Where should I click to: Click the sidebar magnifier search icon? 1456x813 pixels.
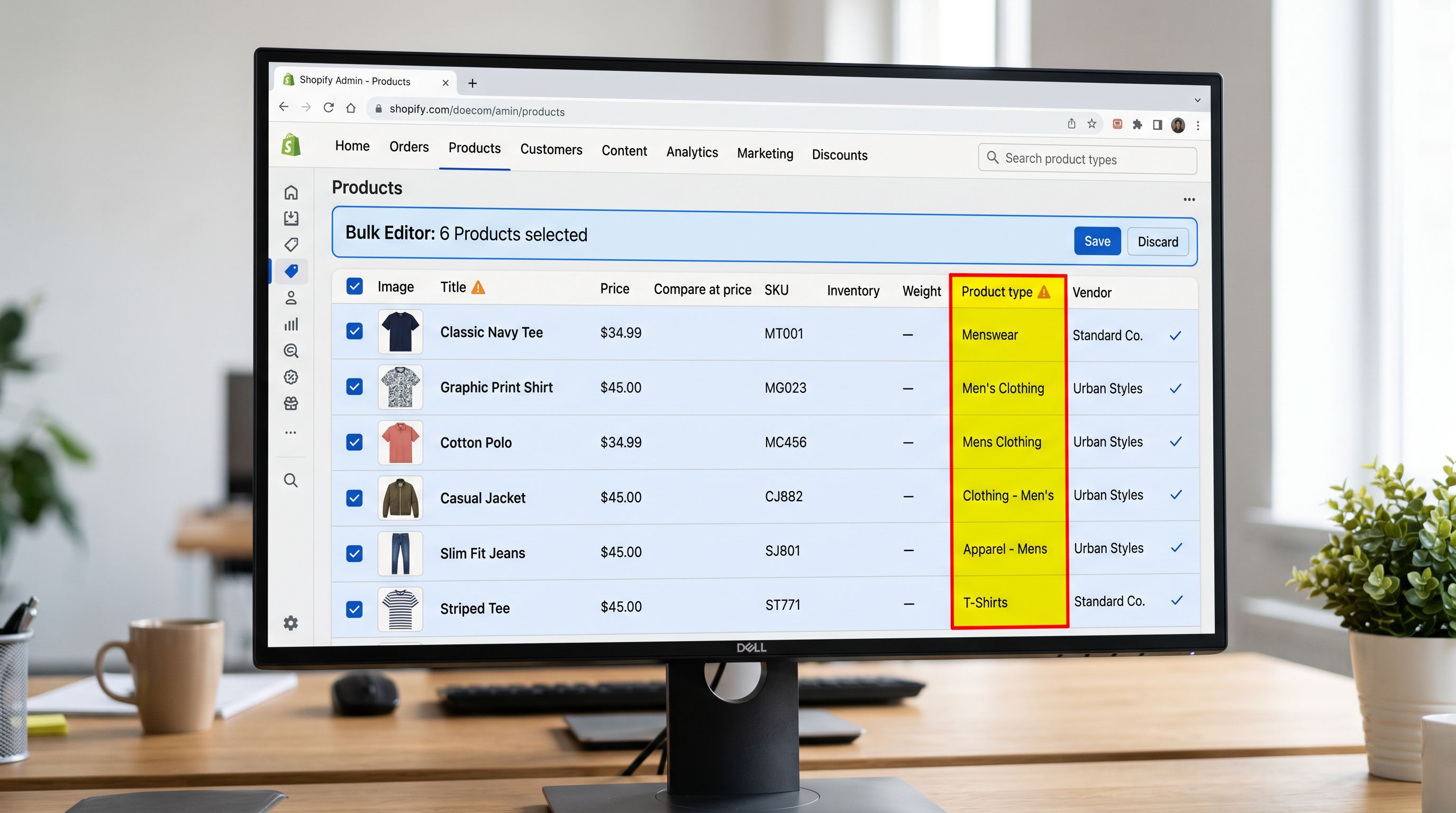tap(290, 481)
